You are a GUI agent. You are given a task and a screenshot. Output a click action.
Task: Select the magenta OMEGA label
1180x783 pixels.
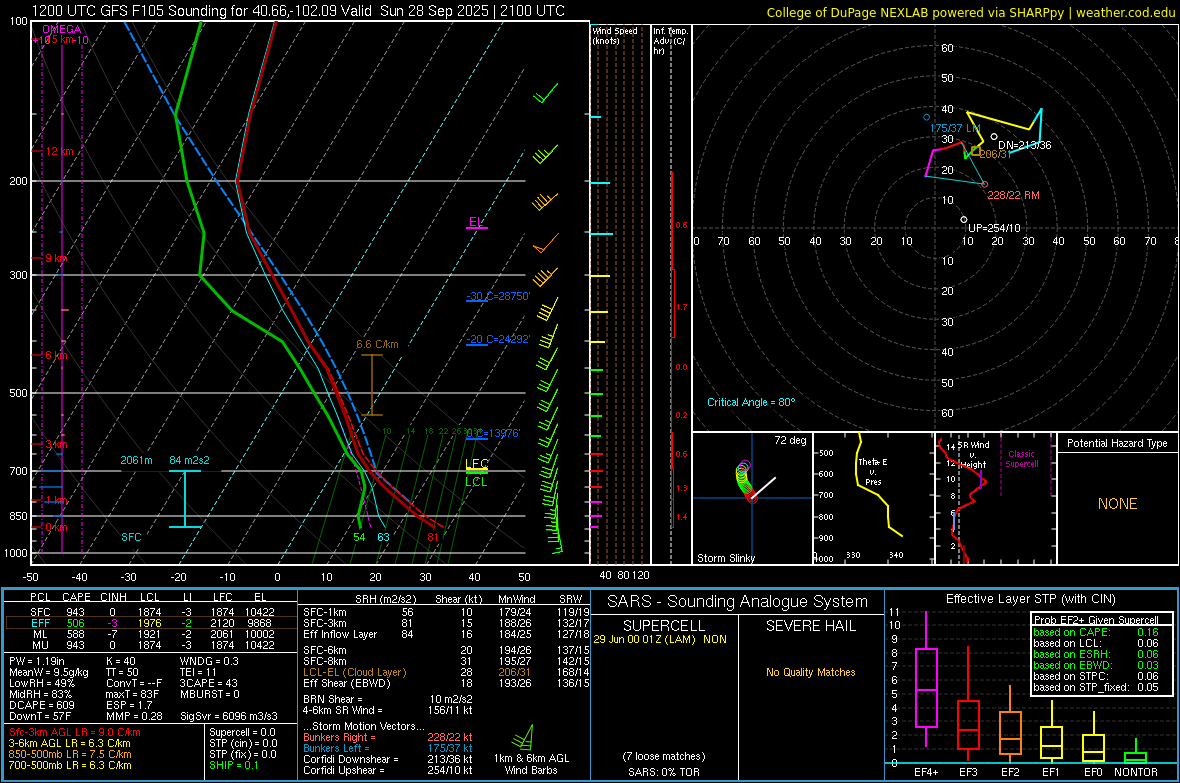(61, 29)
